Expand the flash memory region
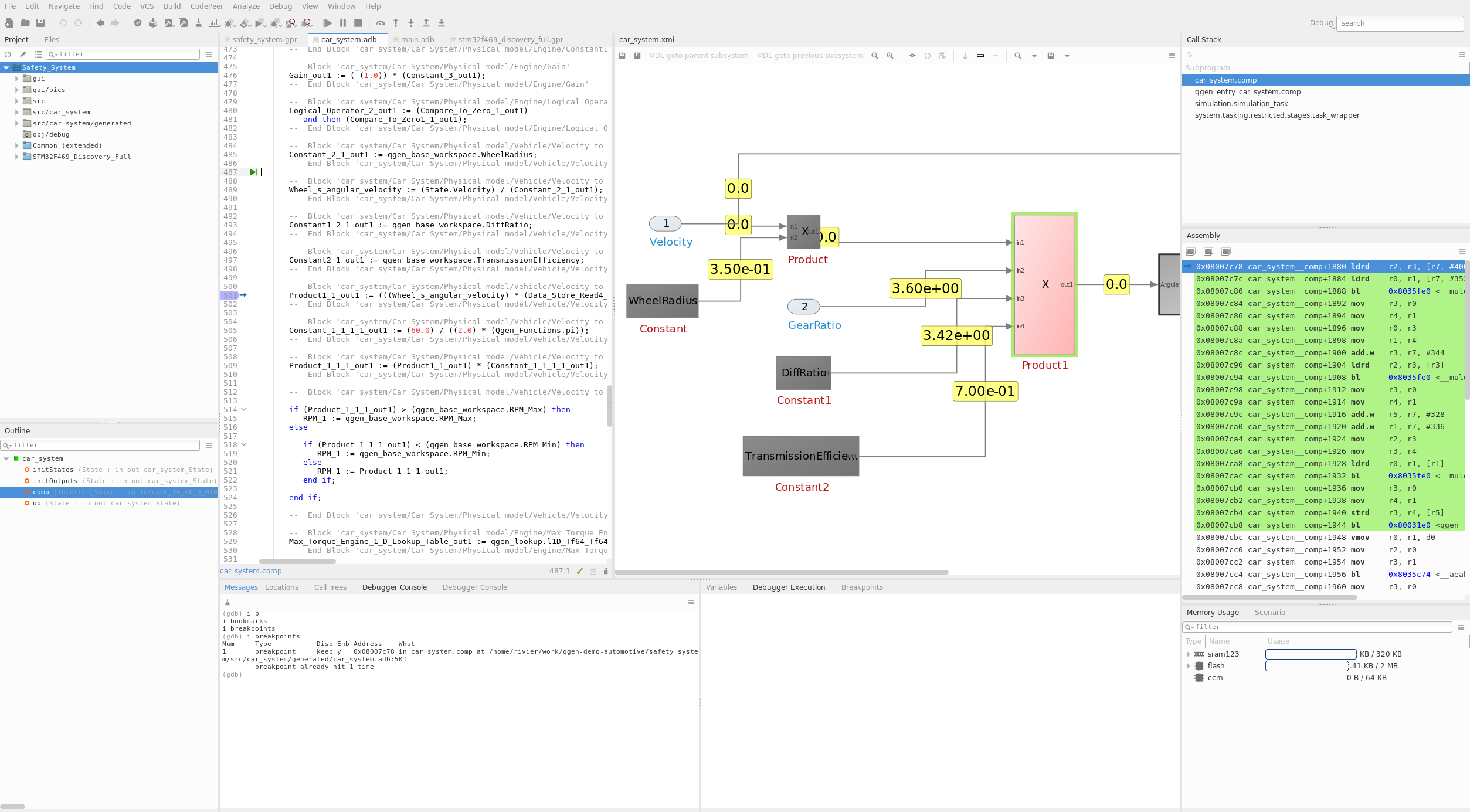Screen dimensions: 1470x812 tap(1189, 665)
